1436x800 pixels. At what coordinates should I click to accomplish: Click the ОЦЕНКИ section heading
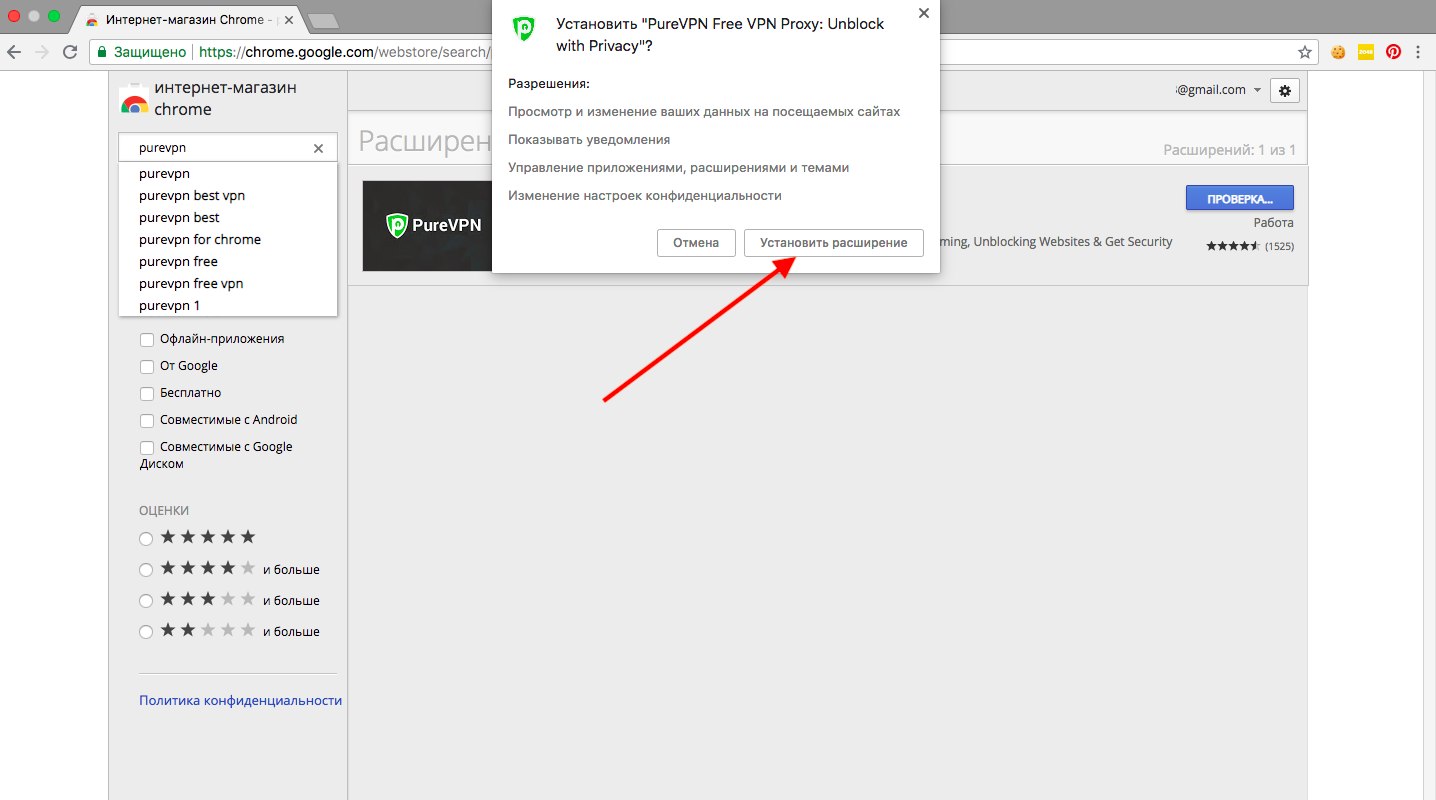pyautogui.click(x=164, y=511)
